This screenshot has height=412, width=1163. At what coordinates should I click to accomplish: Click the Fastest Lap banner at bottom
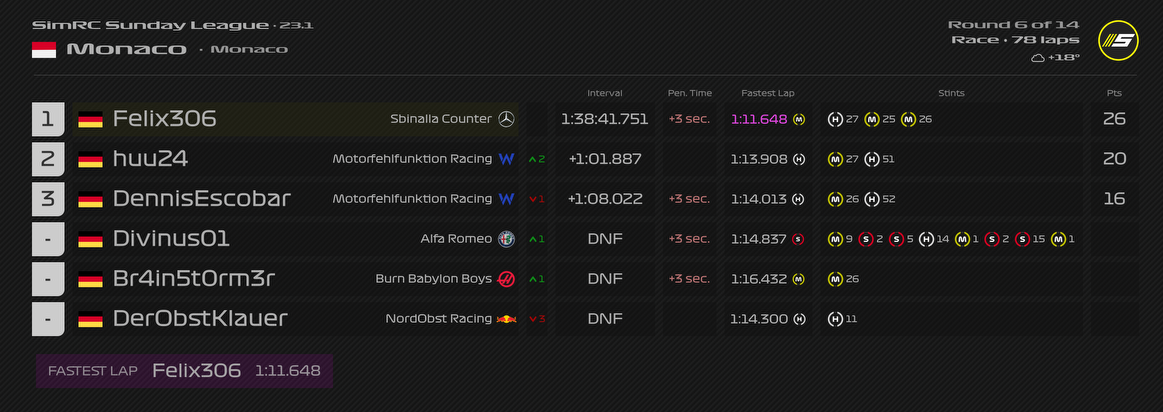coord(184,371)
